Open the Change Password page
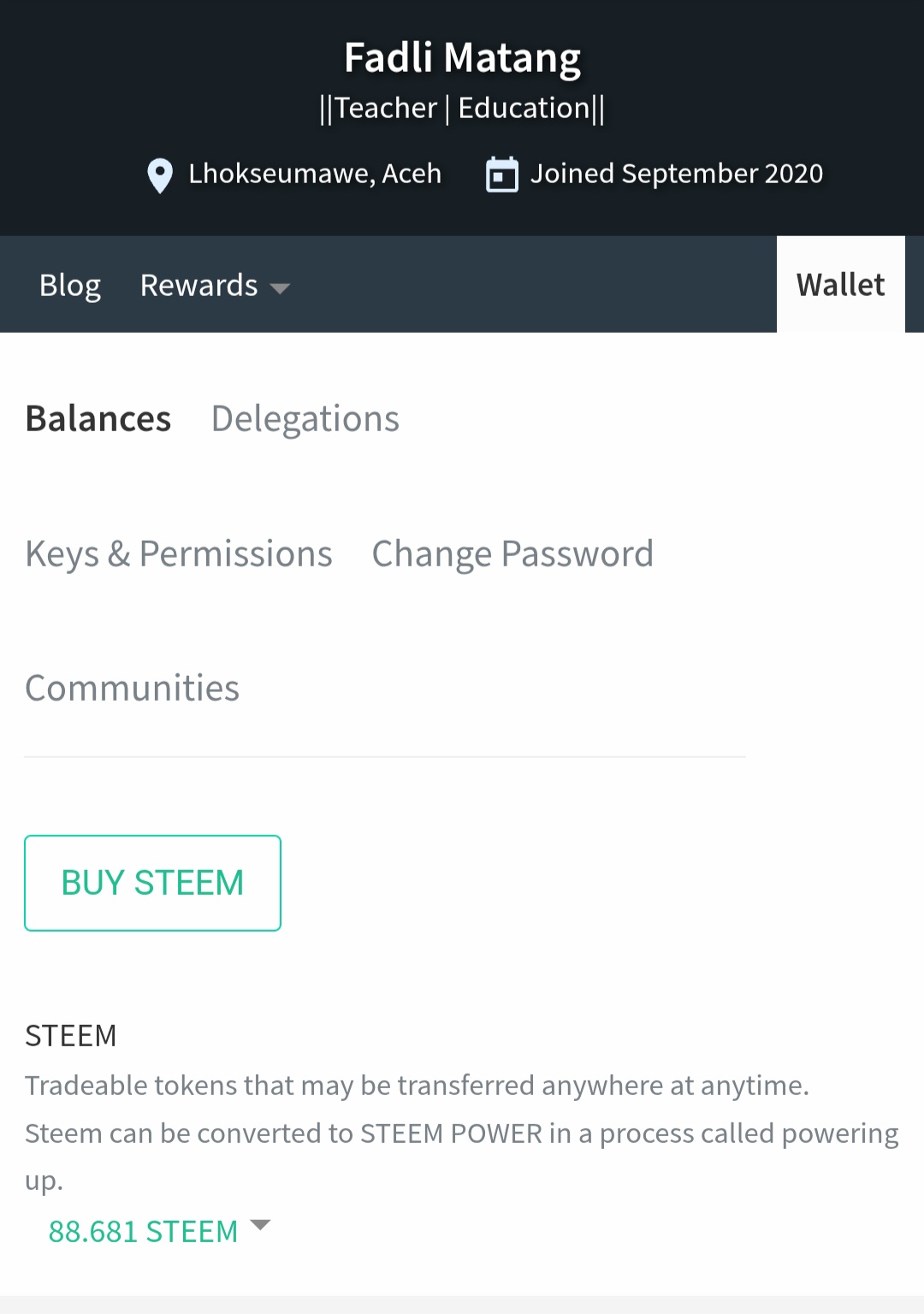 pos(512,554)
